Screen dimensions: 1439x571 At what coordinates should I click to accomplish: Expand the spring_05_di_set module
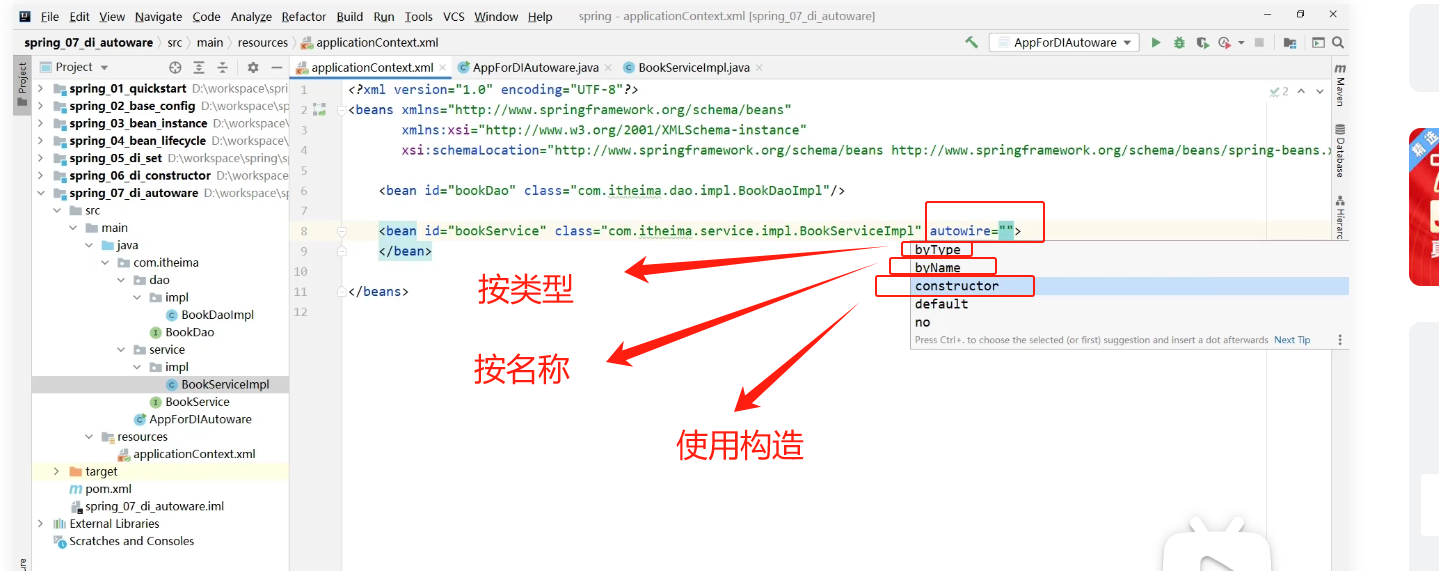pos(41,158)
